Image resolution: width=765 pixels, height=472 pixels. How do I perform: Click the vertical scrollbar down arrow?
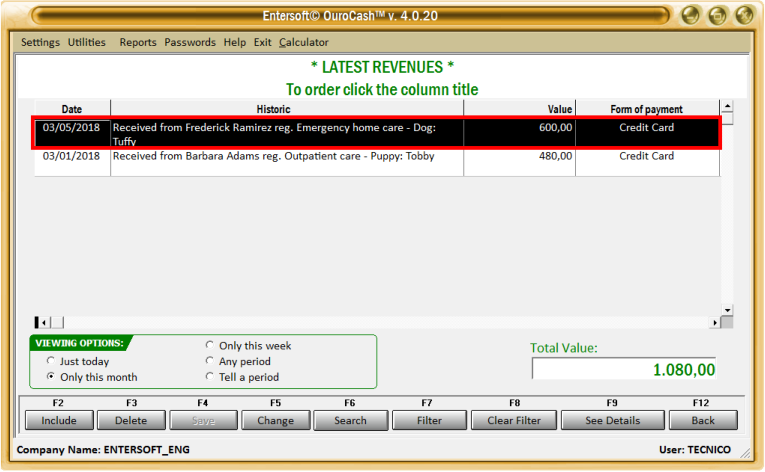click(727, 310)
